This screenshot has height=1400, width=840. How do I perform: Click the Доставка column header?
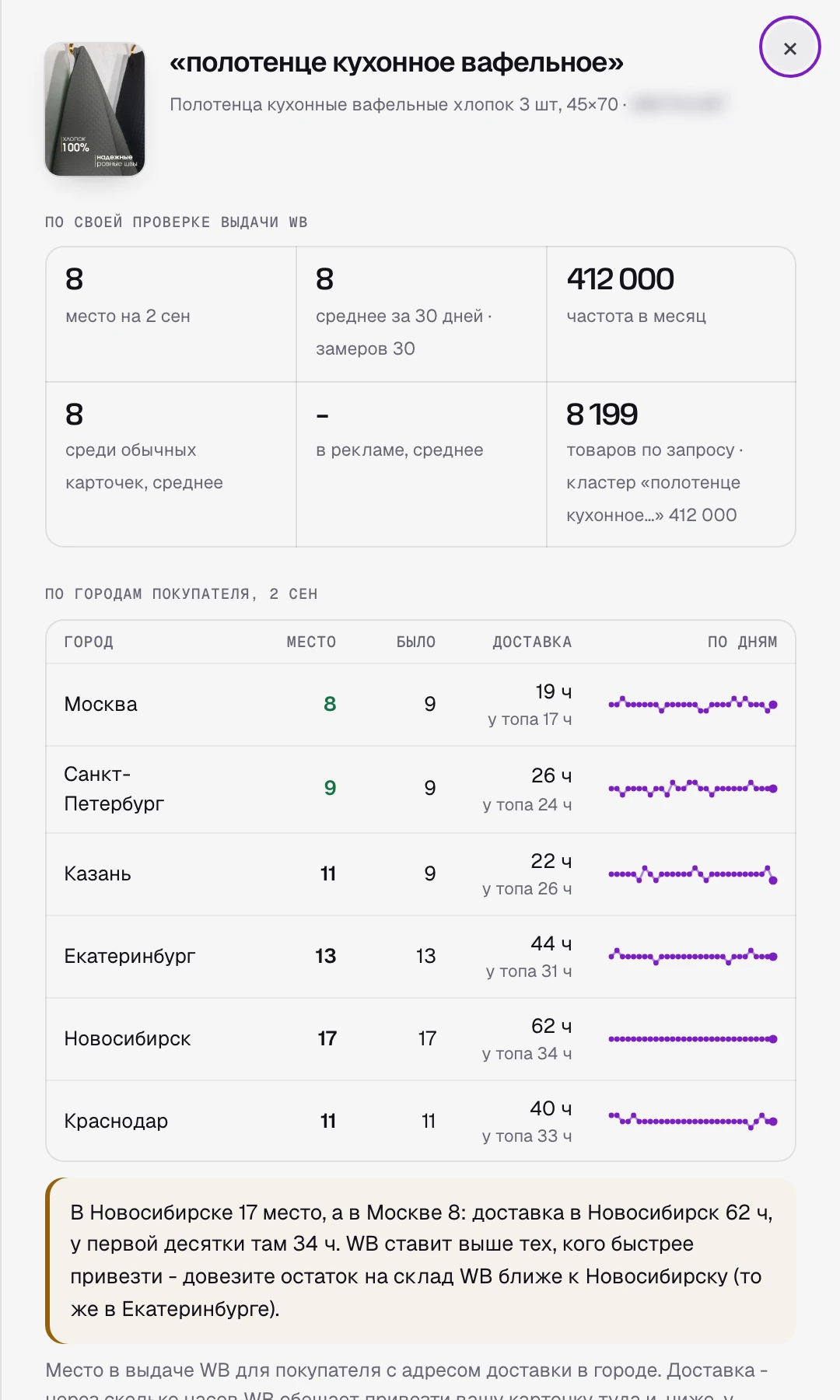pos(532,642)
